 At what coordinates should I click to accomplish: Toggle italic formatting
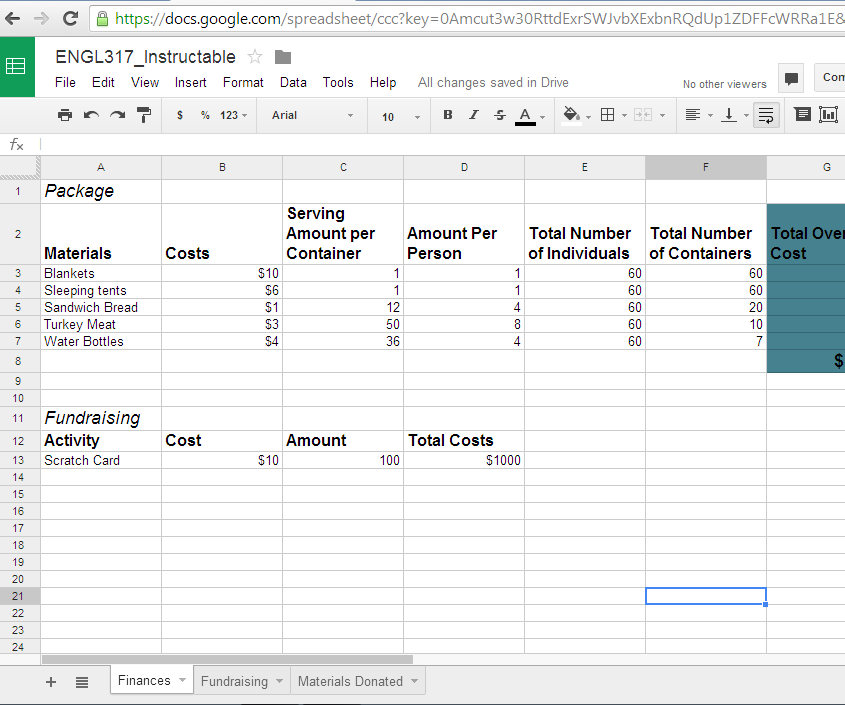[x=474, y=115]
